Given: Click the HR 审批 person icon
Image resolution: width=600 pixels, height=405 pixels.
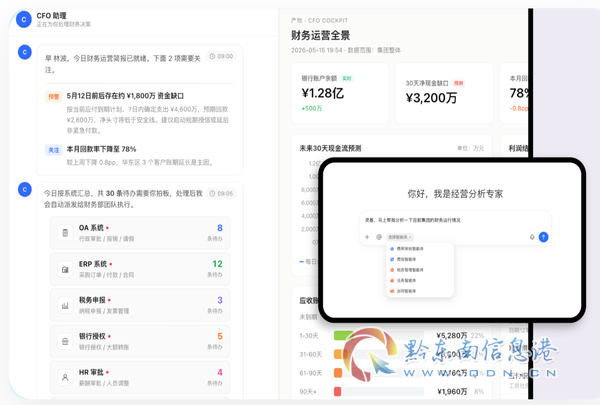Looking at the screenshot, I should (x=65, y=377).
